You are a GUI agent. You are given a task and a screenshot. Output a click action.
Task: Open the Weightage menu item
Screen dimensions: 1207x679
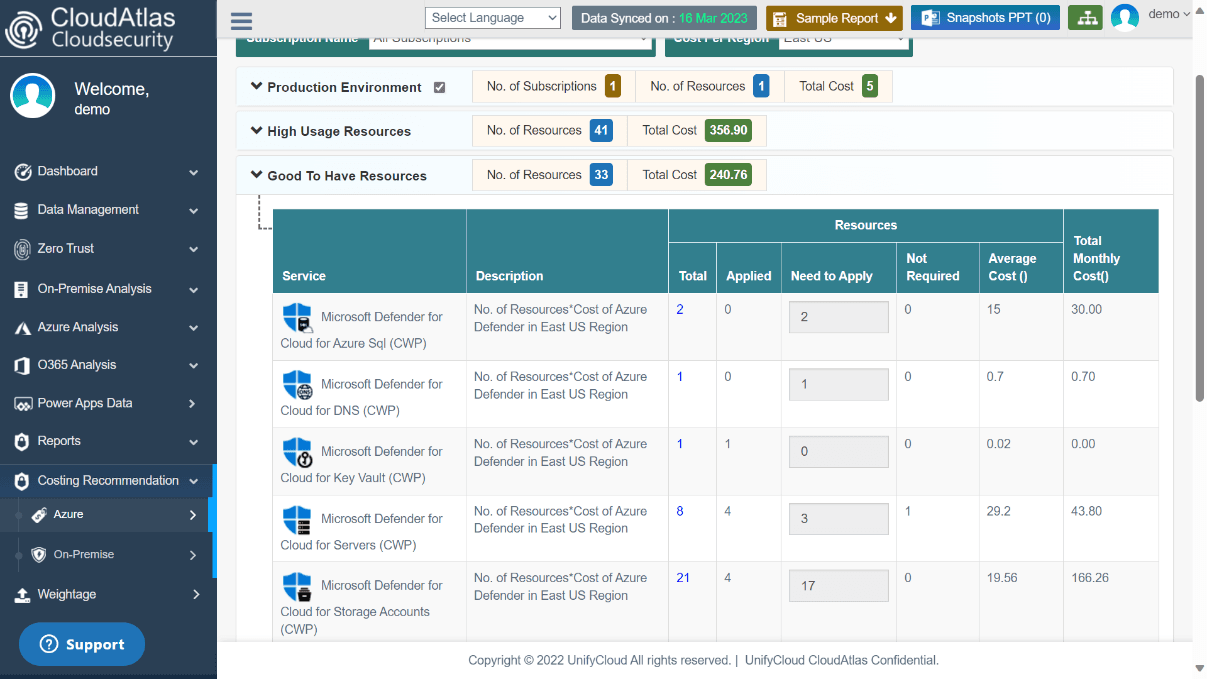[x=107, y=595]
